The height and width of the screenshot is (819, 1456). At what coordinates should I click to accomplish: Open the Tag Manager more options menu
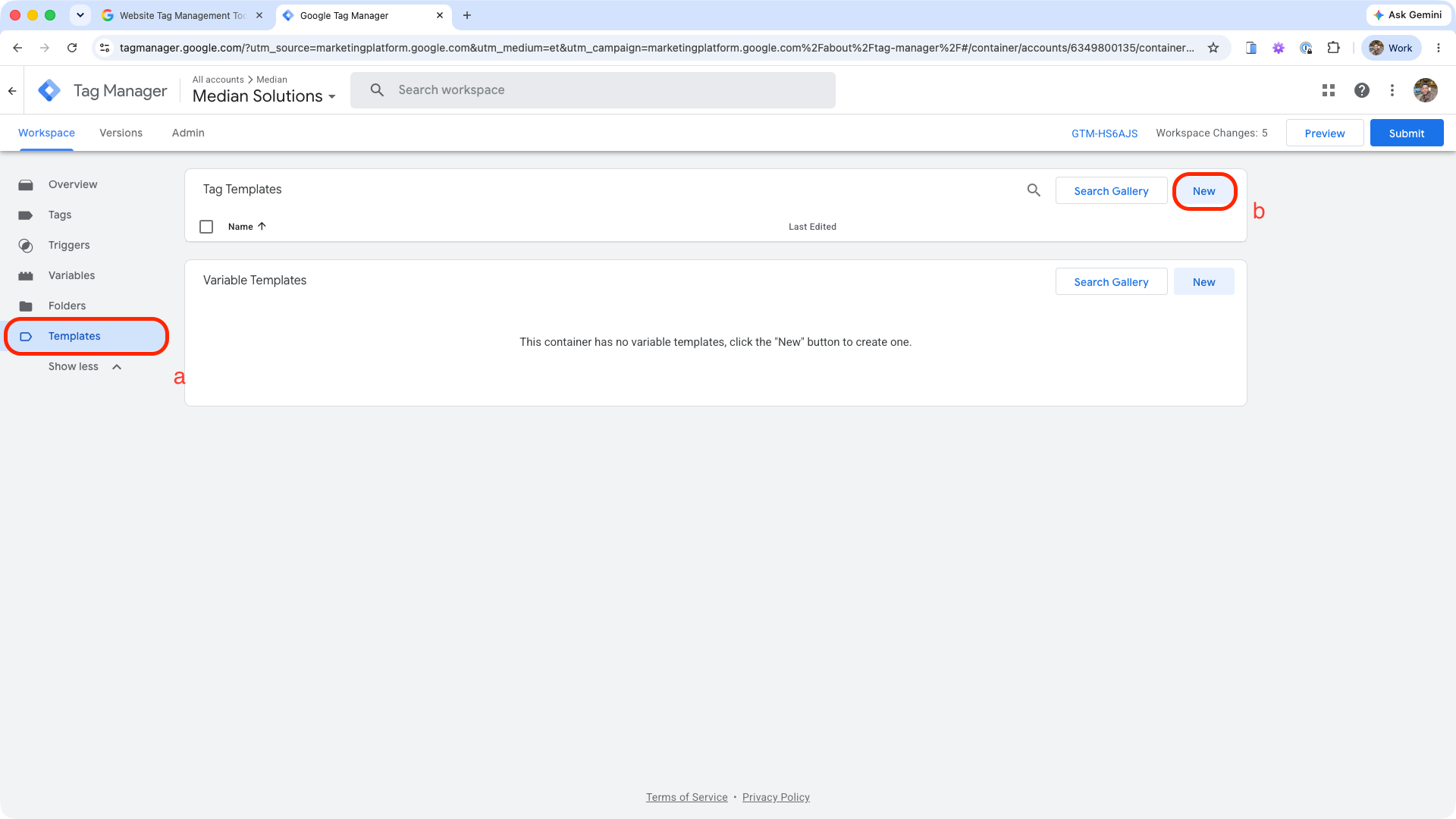coord(1392,90)
